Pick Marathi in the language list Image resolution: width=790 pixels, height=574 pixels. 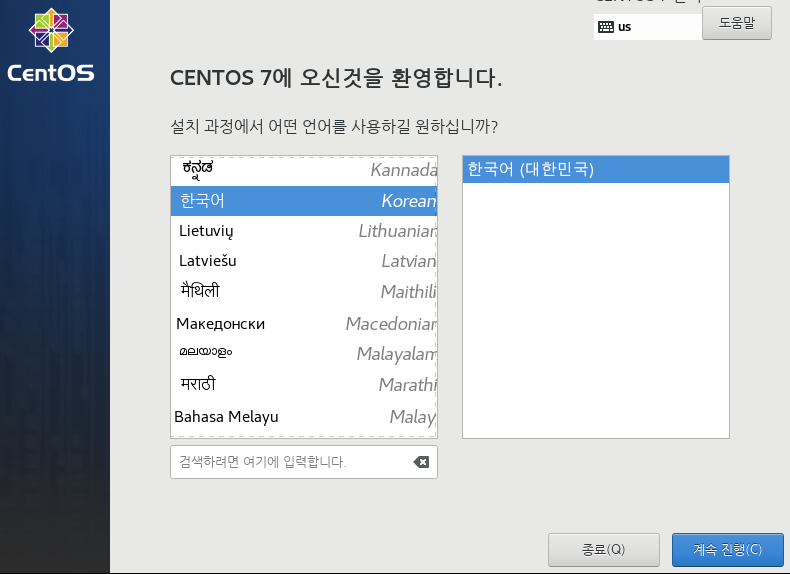(304, 385)
